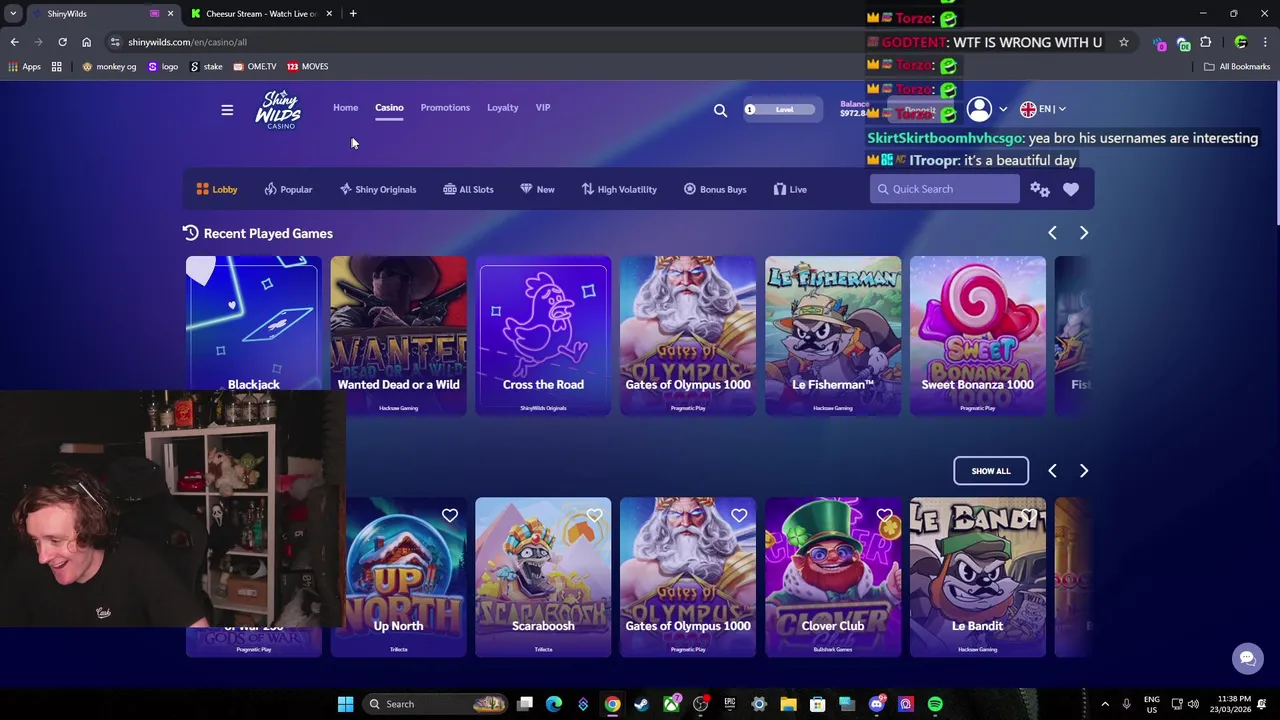
Task: Open the Cross the Road game
Action: coord(543,335)
